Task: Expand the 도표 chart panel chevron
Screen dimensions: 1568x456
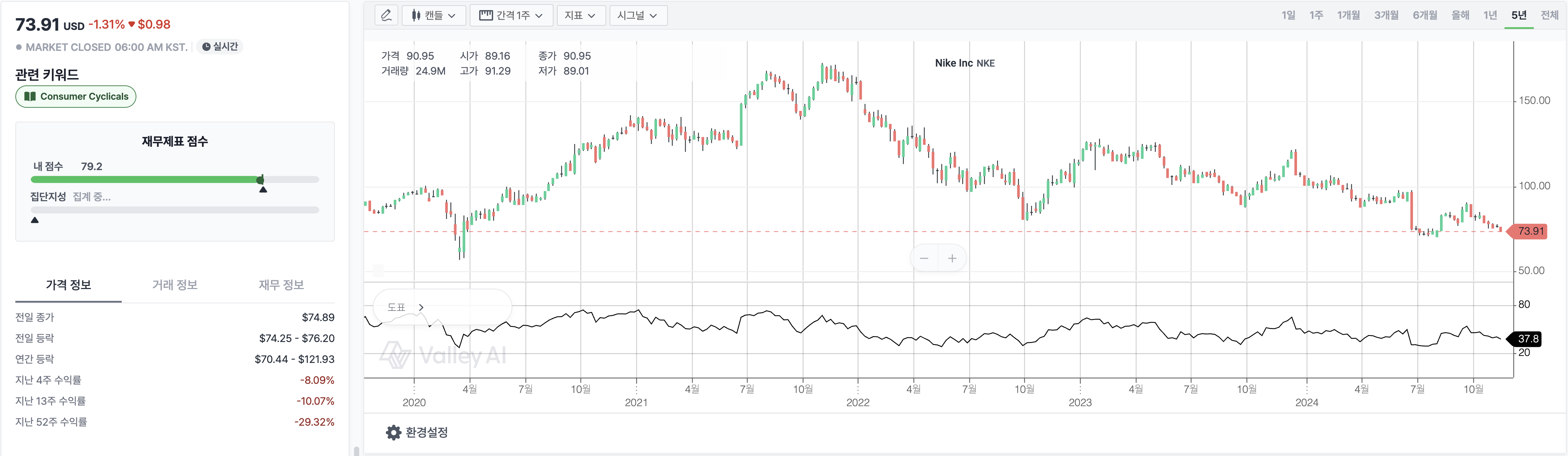Action: pyautogui.click(x=421, y=307)
